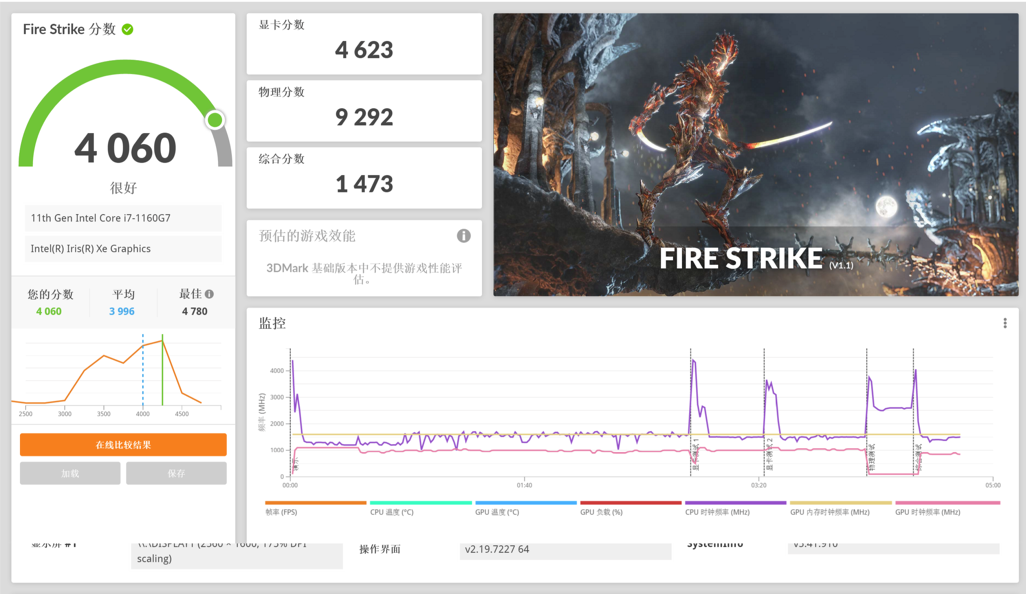1026x594 pixels.
Task: Toggle the CPU 温度 (°C) legend swatch
Action: [421, 502]
